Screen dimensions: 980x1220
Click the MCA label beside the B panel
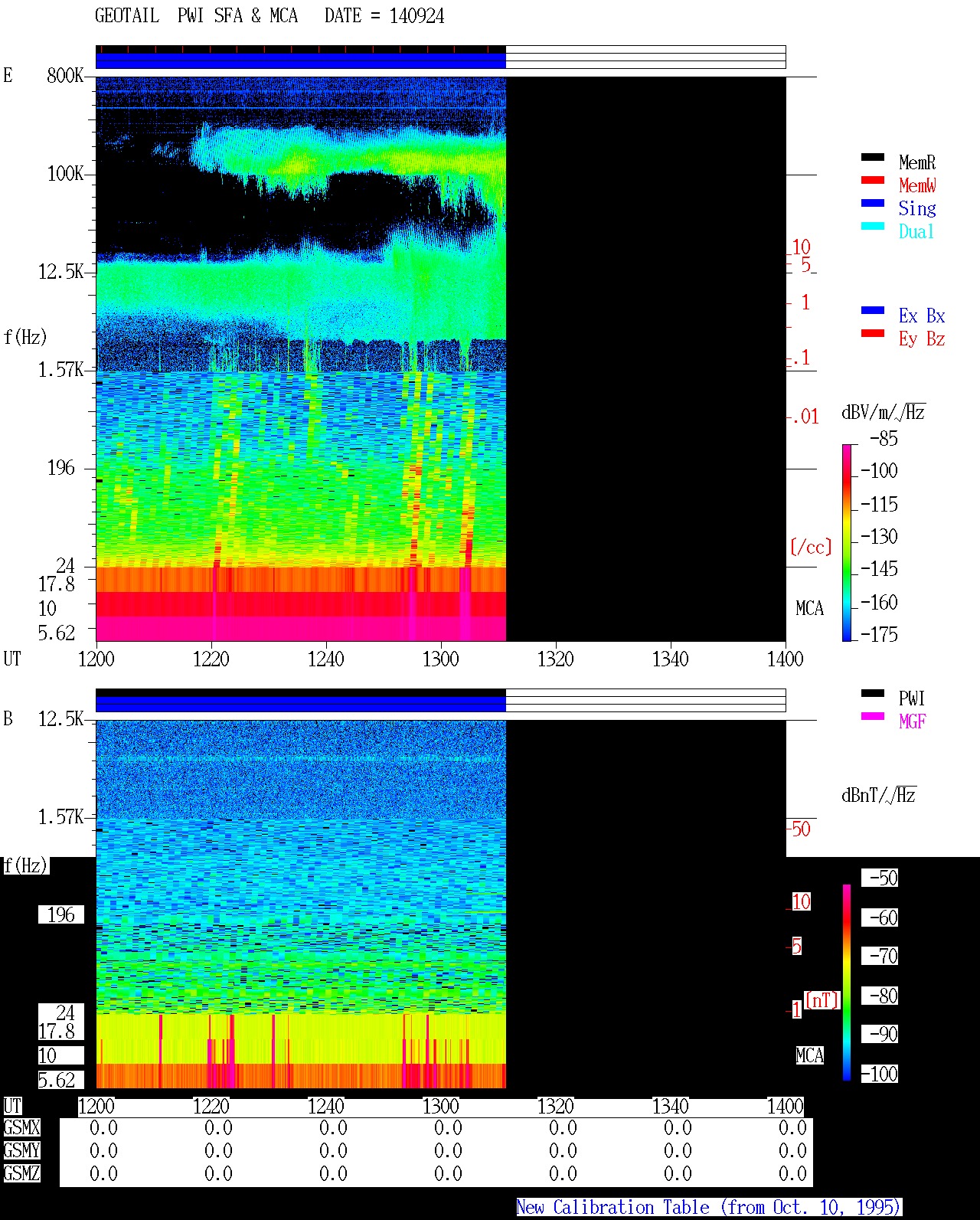click(809, 1055)
